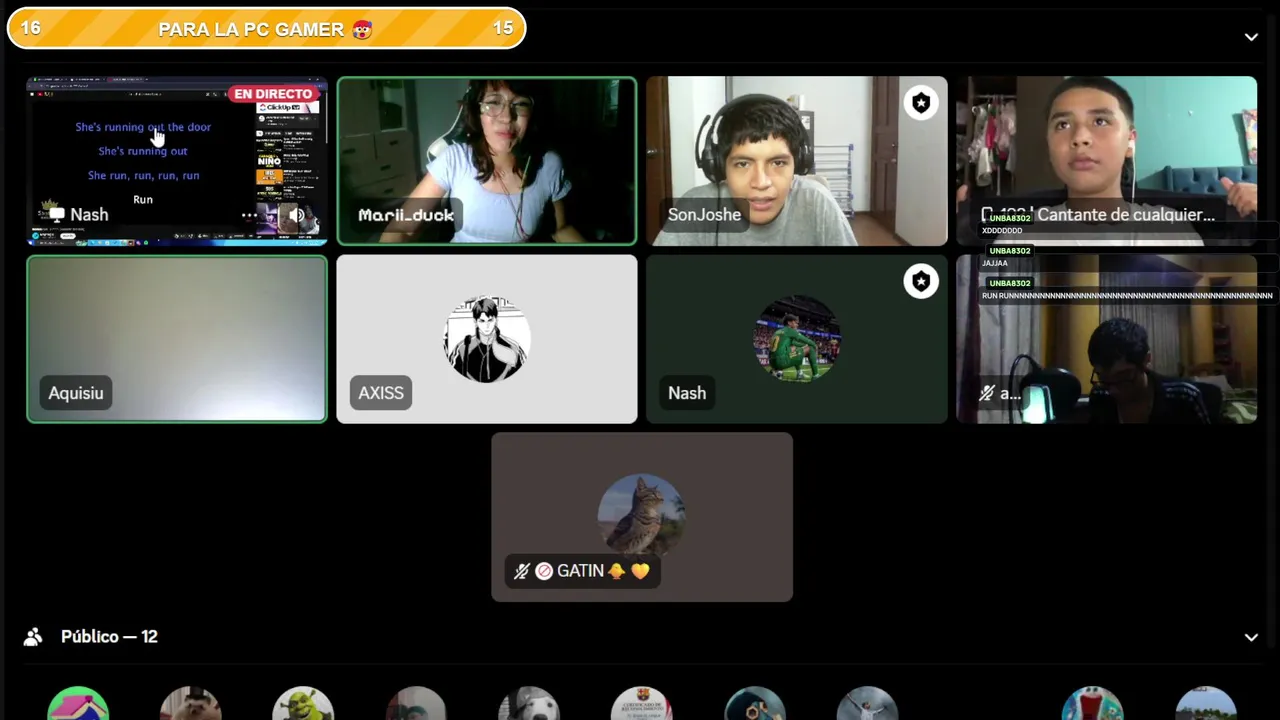Collapse the Público audience list chevron
The image size is (1280, 720).
[1251, 637]
